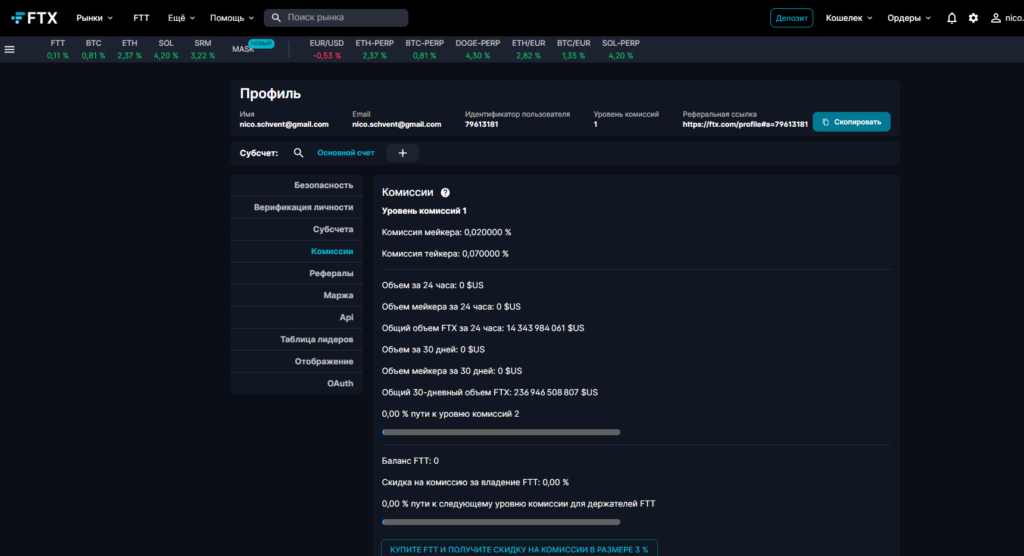Click the FTX logo in header

click(34, 18)
